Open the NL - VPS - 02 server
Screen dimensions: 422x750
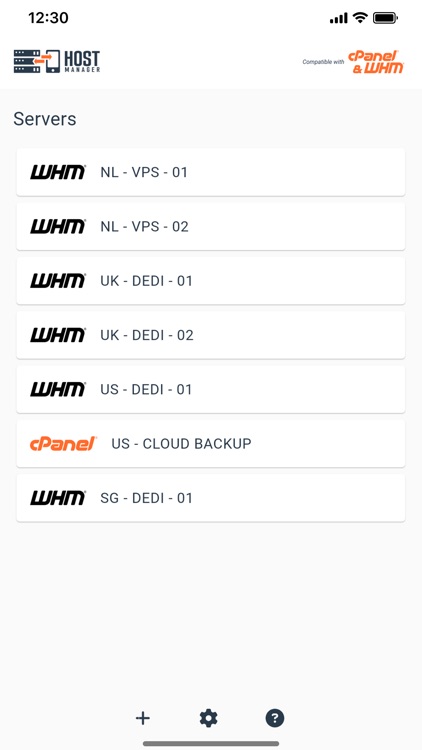click(x=211, y=226)
